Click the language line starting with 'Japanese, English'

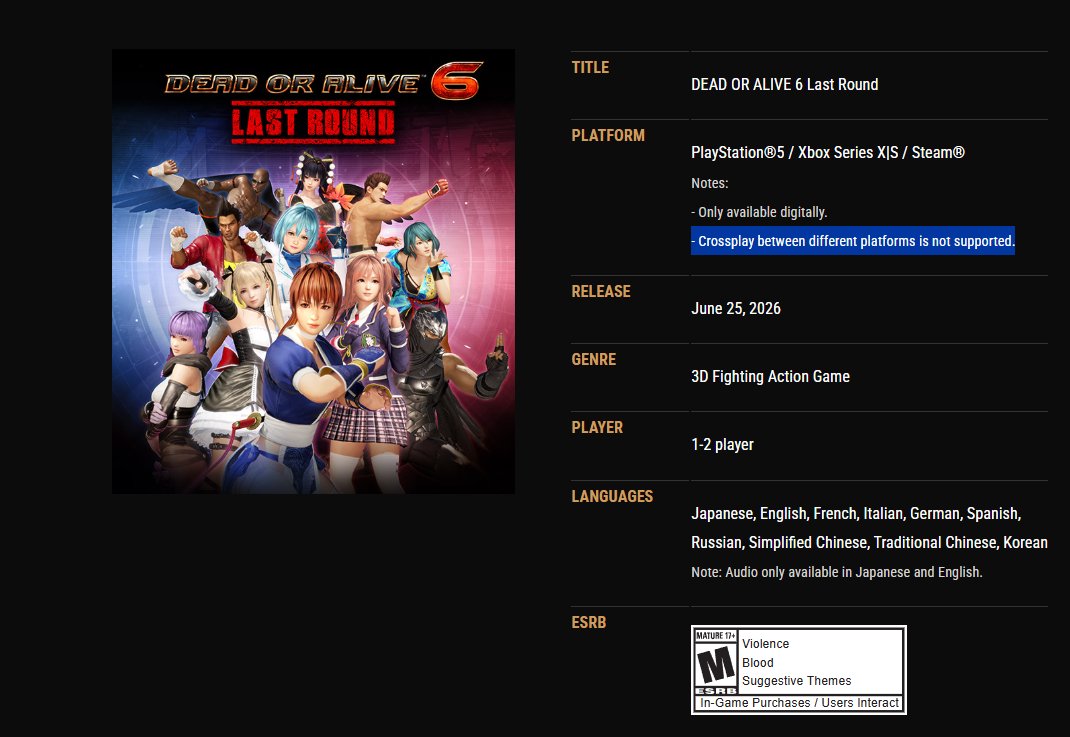pyautogui.click(x=856, y=514)
